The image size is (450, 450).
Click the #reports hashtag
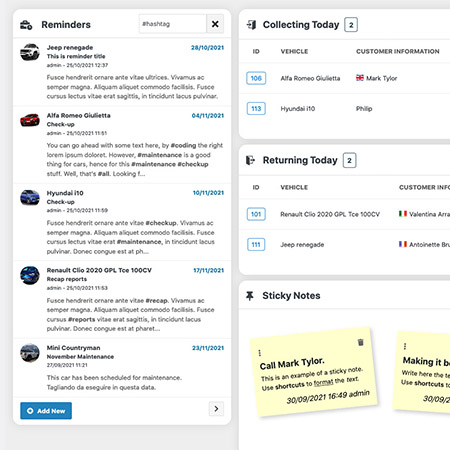(x=81, y=319)
